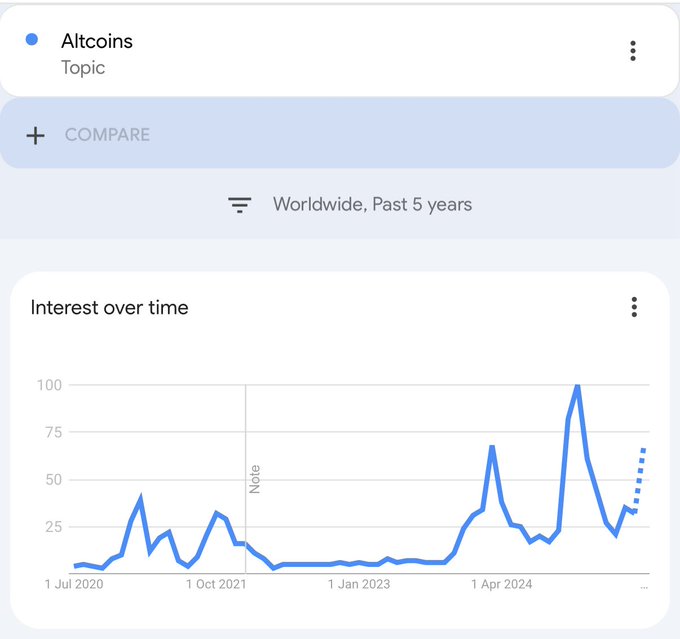The height and width of the screenshot is (639, 680).
Task: Click the 1 Oct 2021 axis label
Action: coord(216,584)
